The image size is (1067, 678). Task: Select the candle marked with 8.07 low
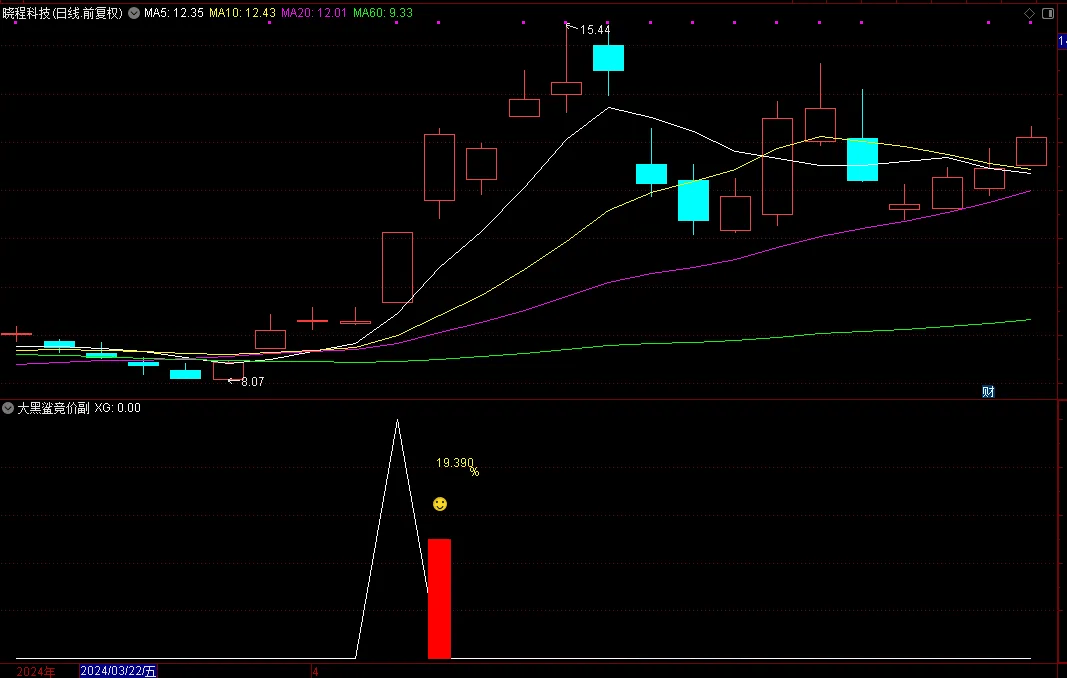click(x=228, y=371)
